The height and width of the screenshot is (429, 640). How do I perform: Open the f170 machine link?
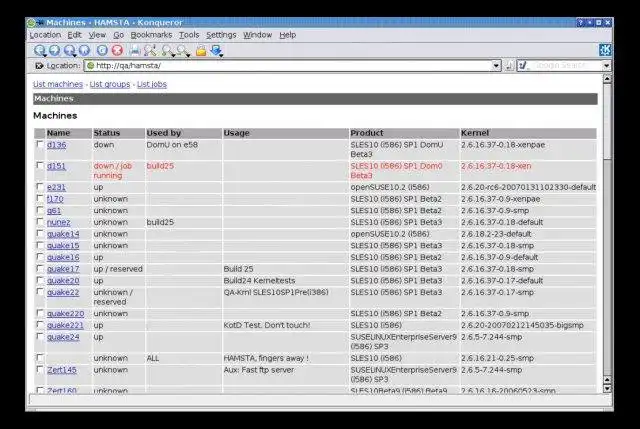[55, 199]
